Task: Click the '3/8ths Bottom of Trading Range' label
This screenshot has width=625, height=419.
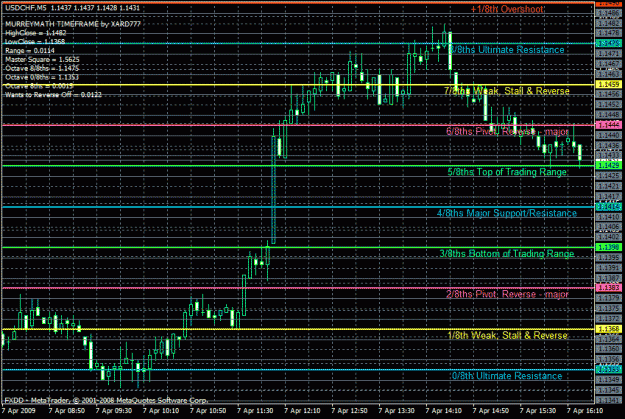Action: point(507,254)
